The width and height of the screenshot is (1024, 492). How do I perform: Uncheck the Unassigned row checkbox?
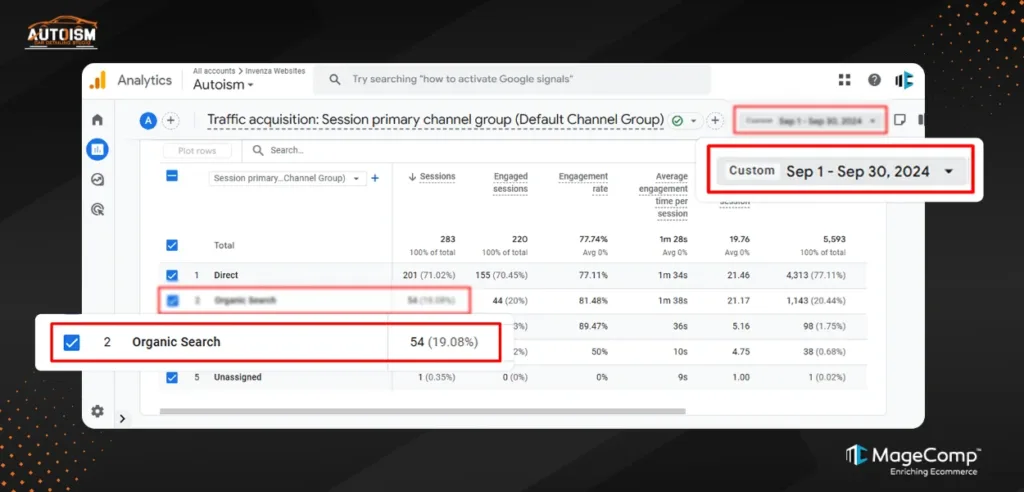click(x=172, y=377)
